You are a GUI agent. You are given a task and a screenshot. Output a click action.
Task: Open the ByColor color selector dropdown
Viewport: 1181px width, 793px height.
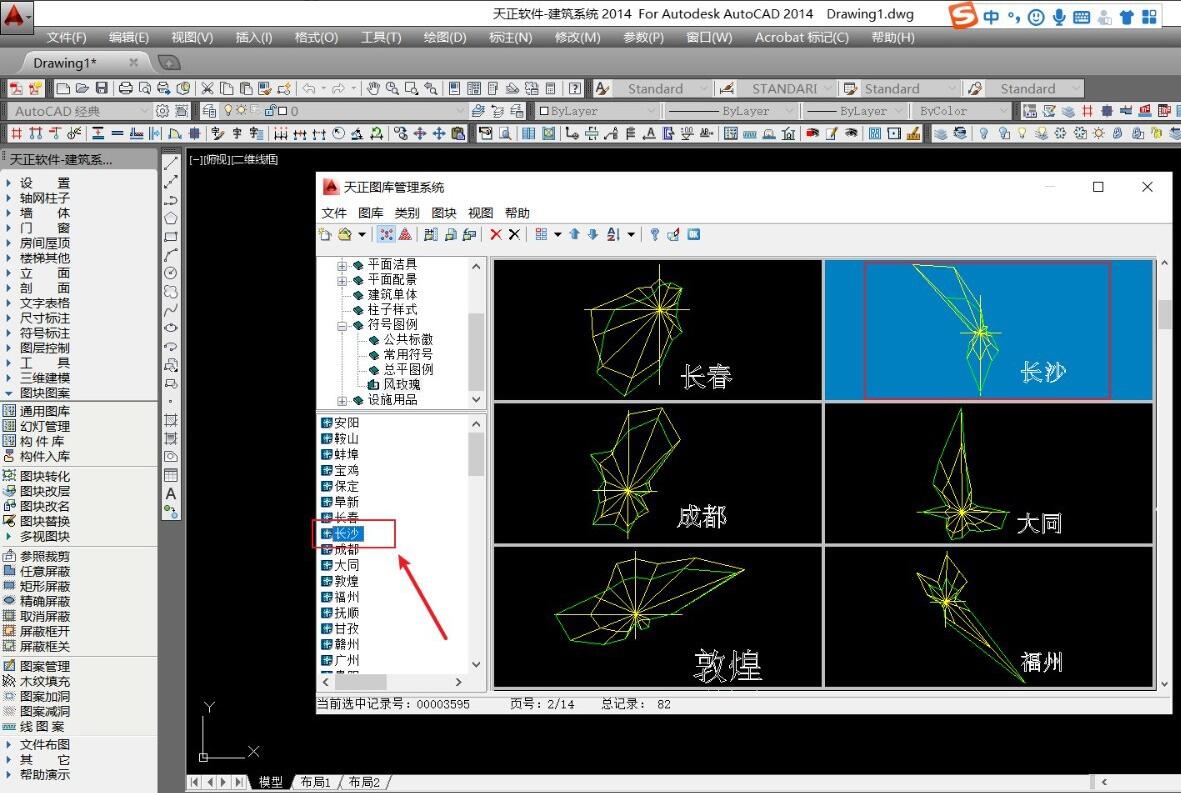point(1005,111)
